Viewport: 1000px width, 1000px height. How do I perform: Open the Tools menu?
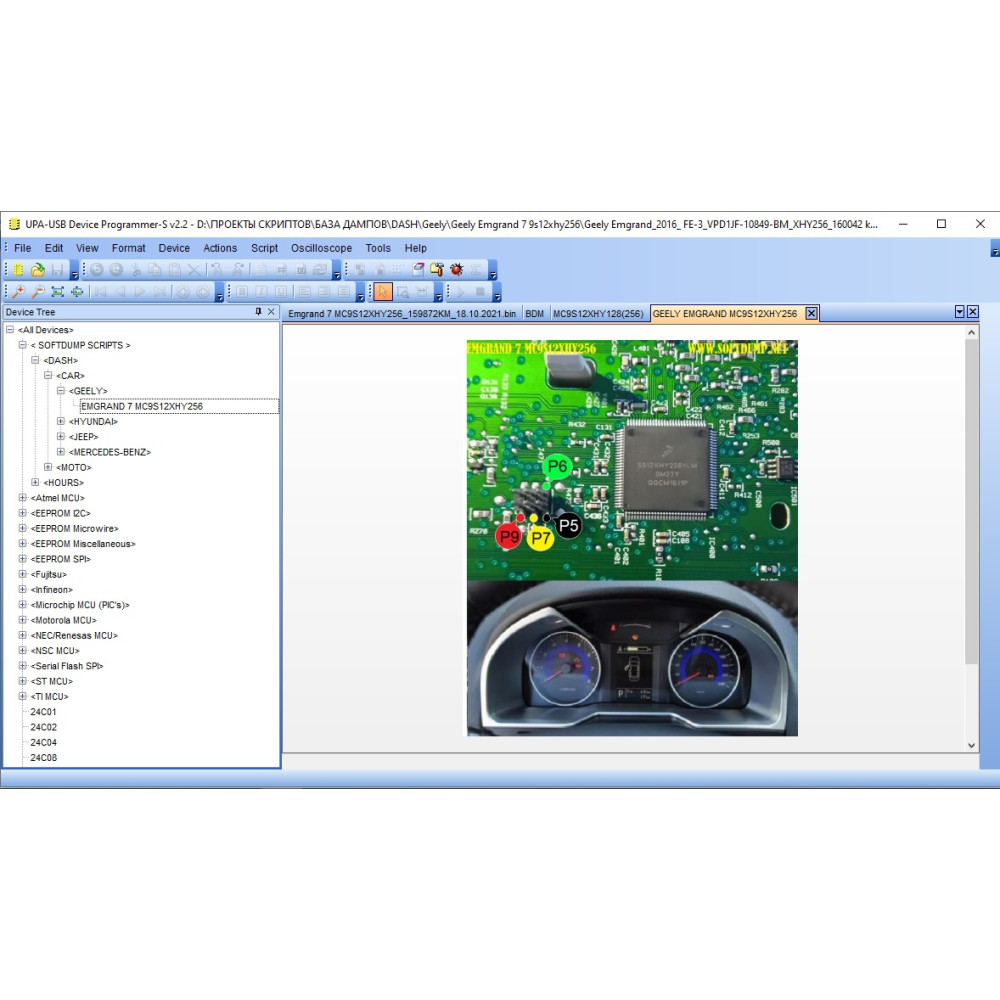[x=378, y=248]
